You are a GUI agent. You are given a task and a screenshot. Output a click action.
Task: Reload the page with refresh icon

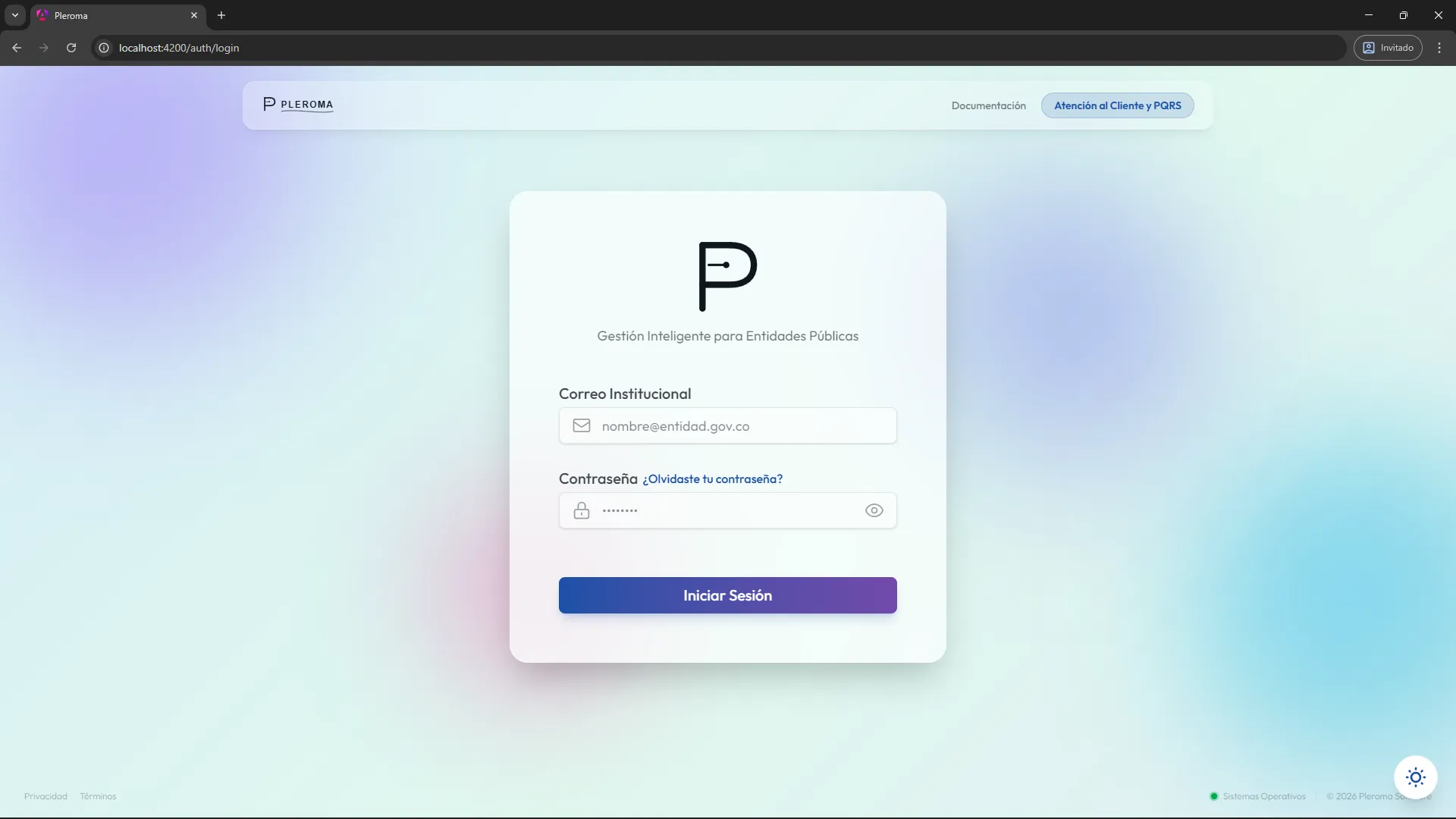click(71, 48)
